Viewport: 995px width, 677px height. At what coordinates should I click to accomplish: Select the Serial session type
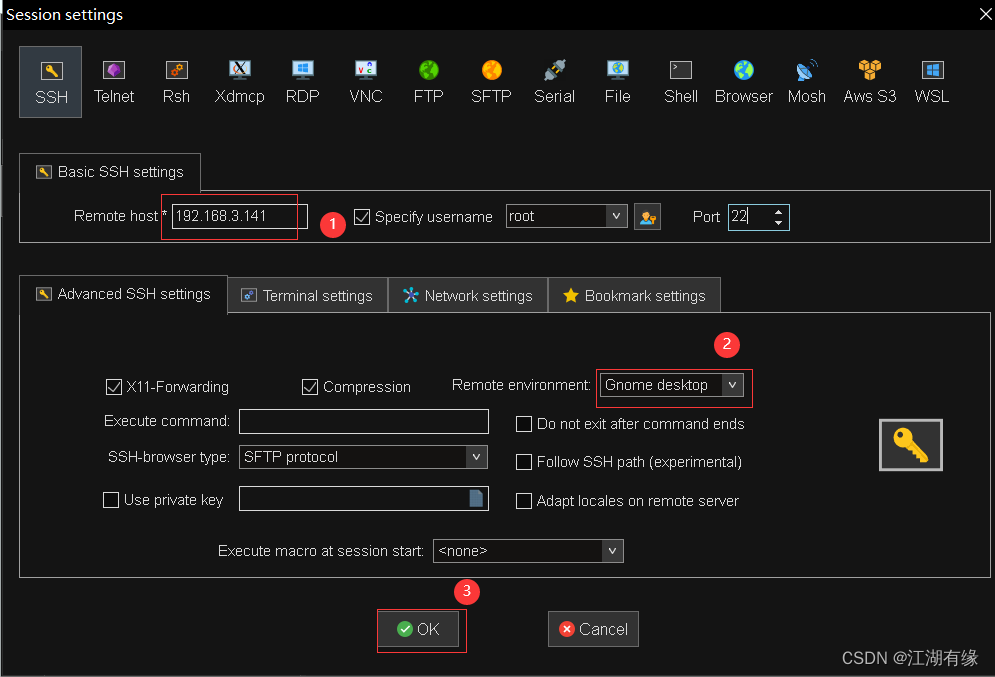click(x=555, y=82)
